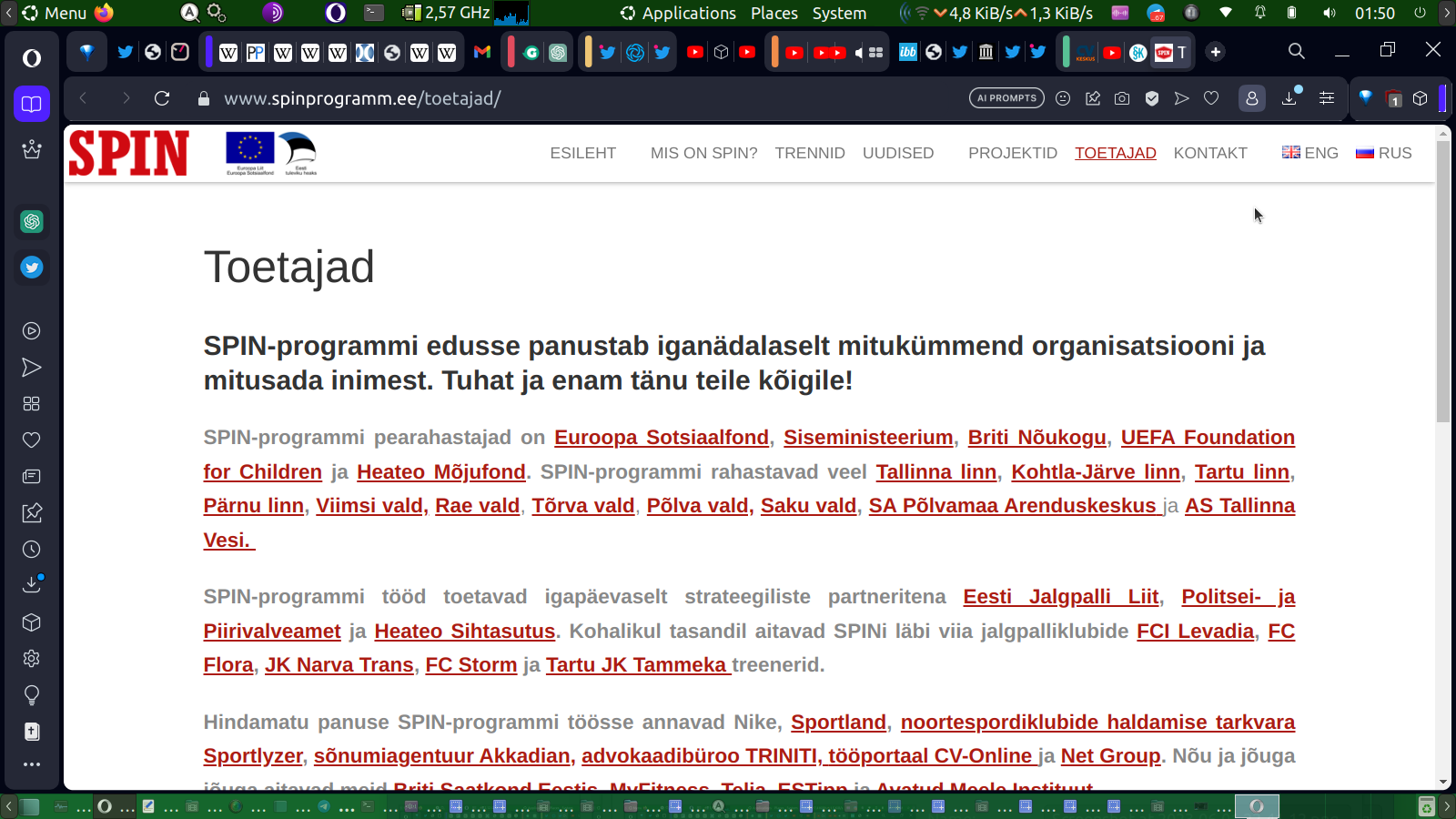Open PROJEKTID in the site menu

(x=1013, y=153)
